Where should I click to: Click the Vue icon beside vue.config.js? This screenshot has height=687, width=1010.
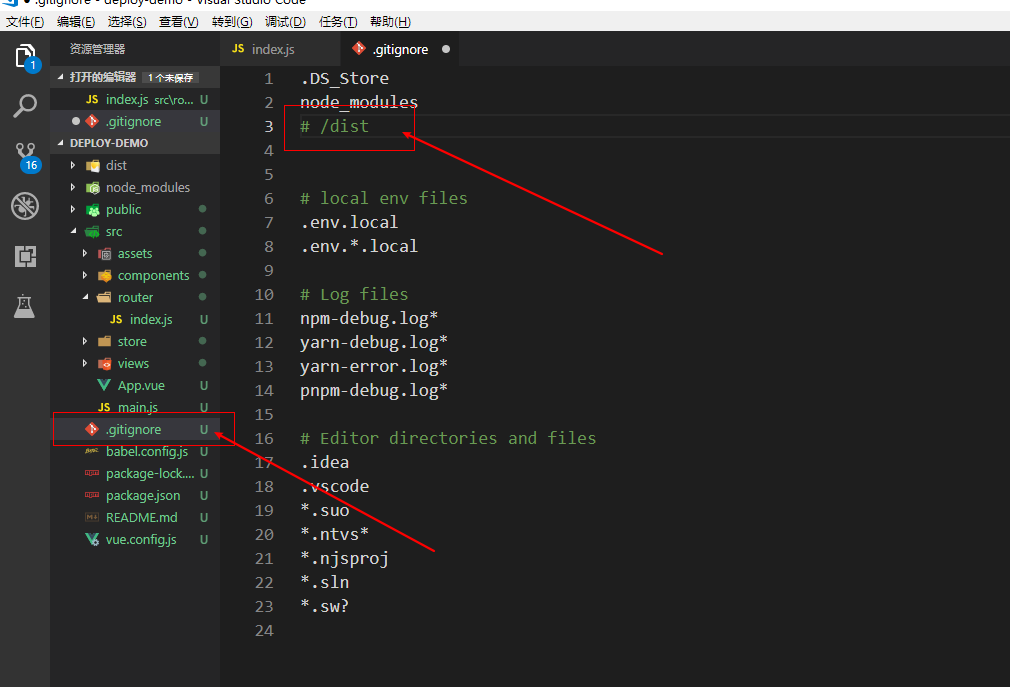pyautogui.click(x=92, y=540)
